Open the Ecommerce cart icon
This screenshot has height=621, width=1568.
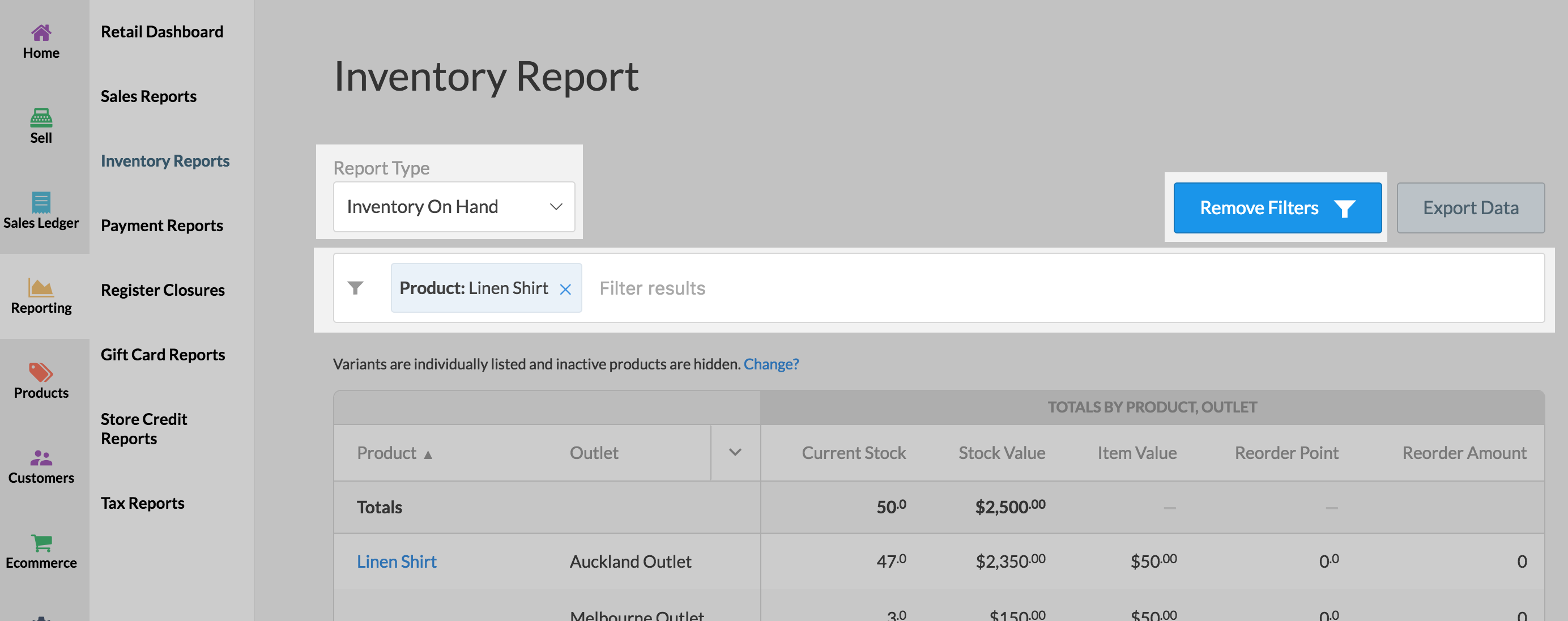click(41, 542)
